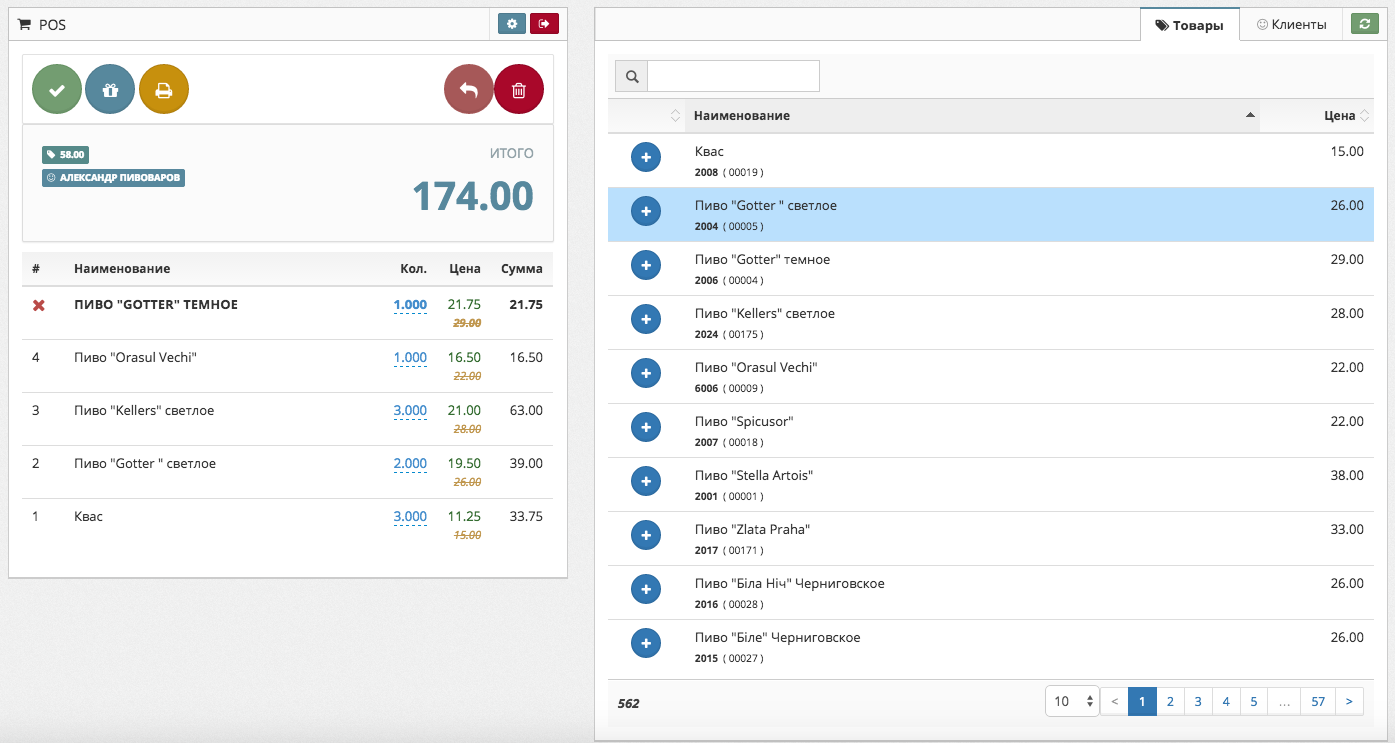Click the 38.00 price of Stella Artois
The height and width of the screenshot is (743, 1395).
point(1347,475)
